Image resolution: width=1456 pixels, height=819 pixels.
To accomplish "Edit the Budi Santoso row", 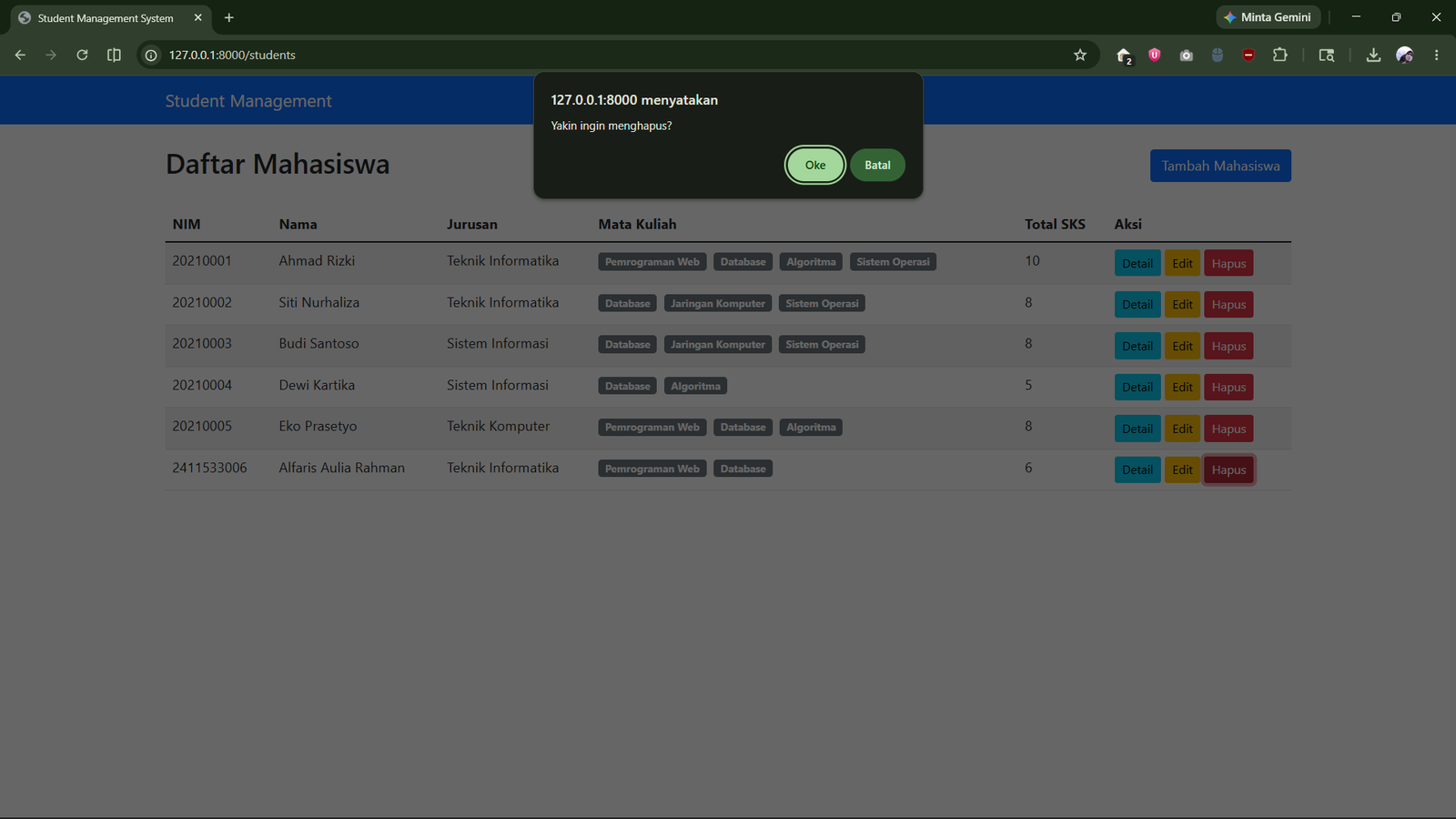I will click(1182, 346).
